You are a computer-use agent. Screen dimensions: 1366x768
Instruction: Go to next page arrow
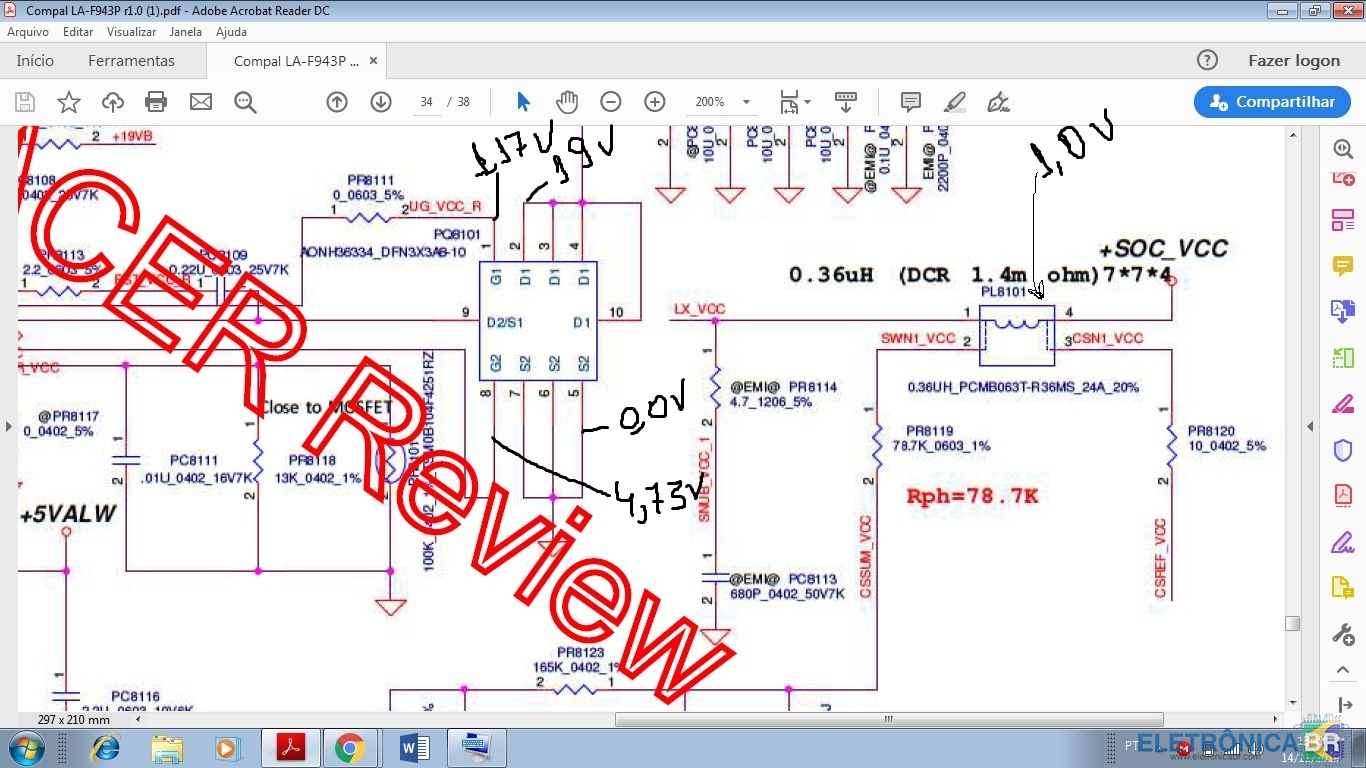(x=381, y=102)
